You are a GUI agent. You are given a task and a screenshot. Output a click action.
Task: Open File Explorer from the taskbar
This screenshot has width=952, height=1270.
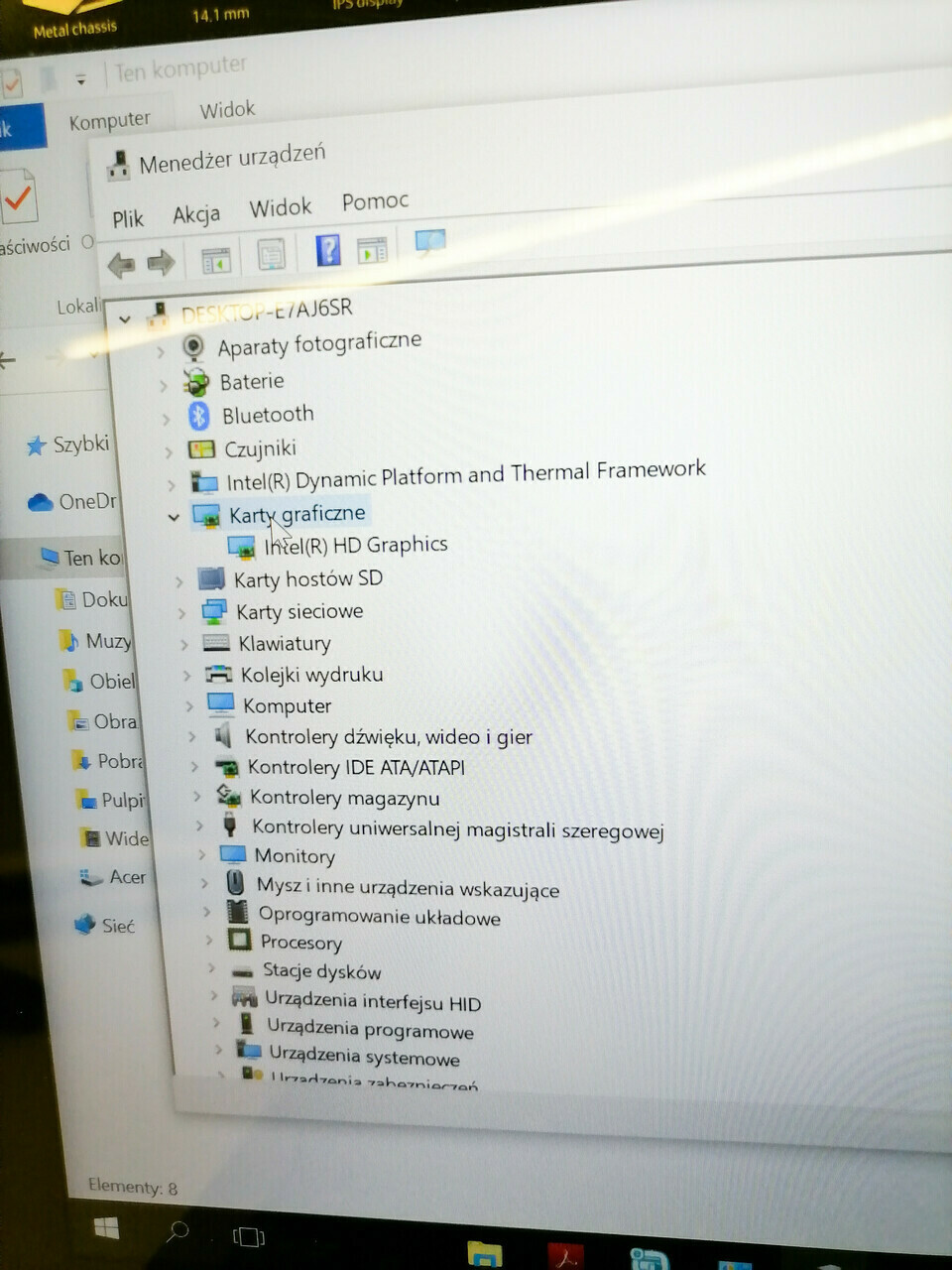click(484, 1254)
